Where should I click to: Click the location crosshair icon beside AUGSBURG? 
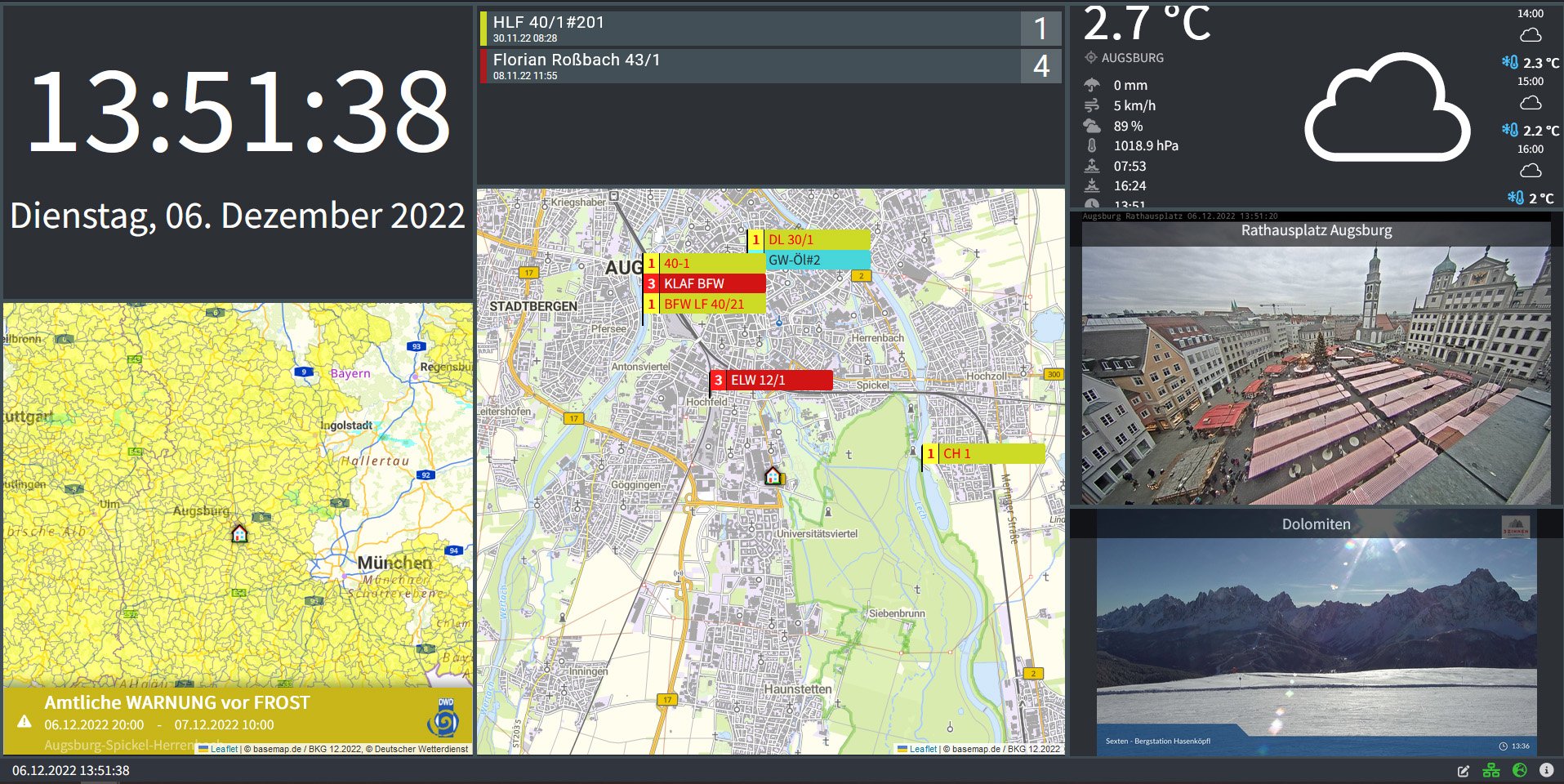point(1090,58)
